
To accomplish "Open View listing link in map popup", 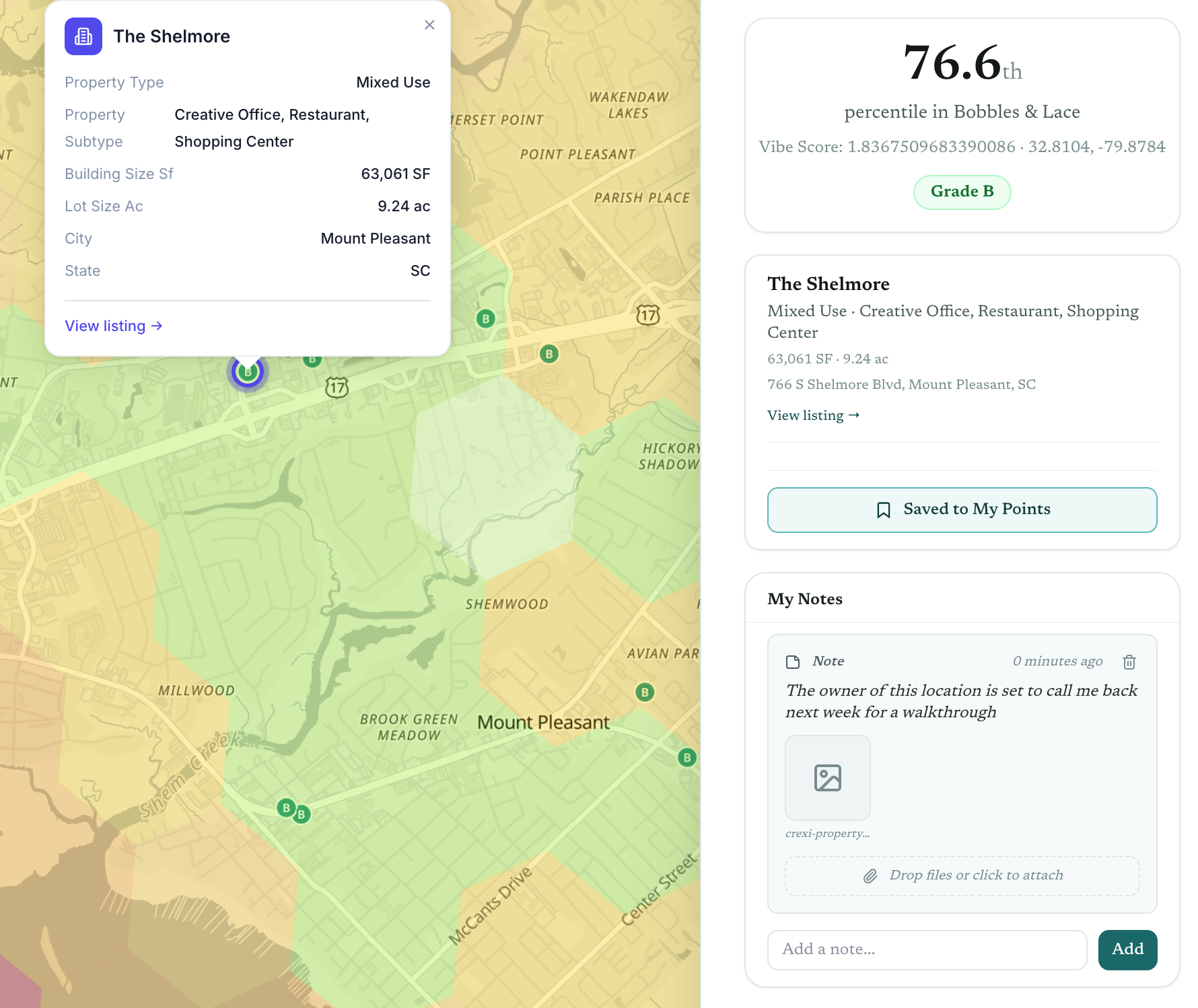I will point(113,326).
